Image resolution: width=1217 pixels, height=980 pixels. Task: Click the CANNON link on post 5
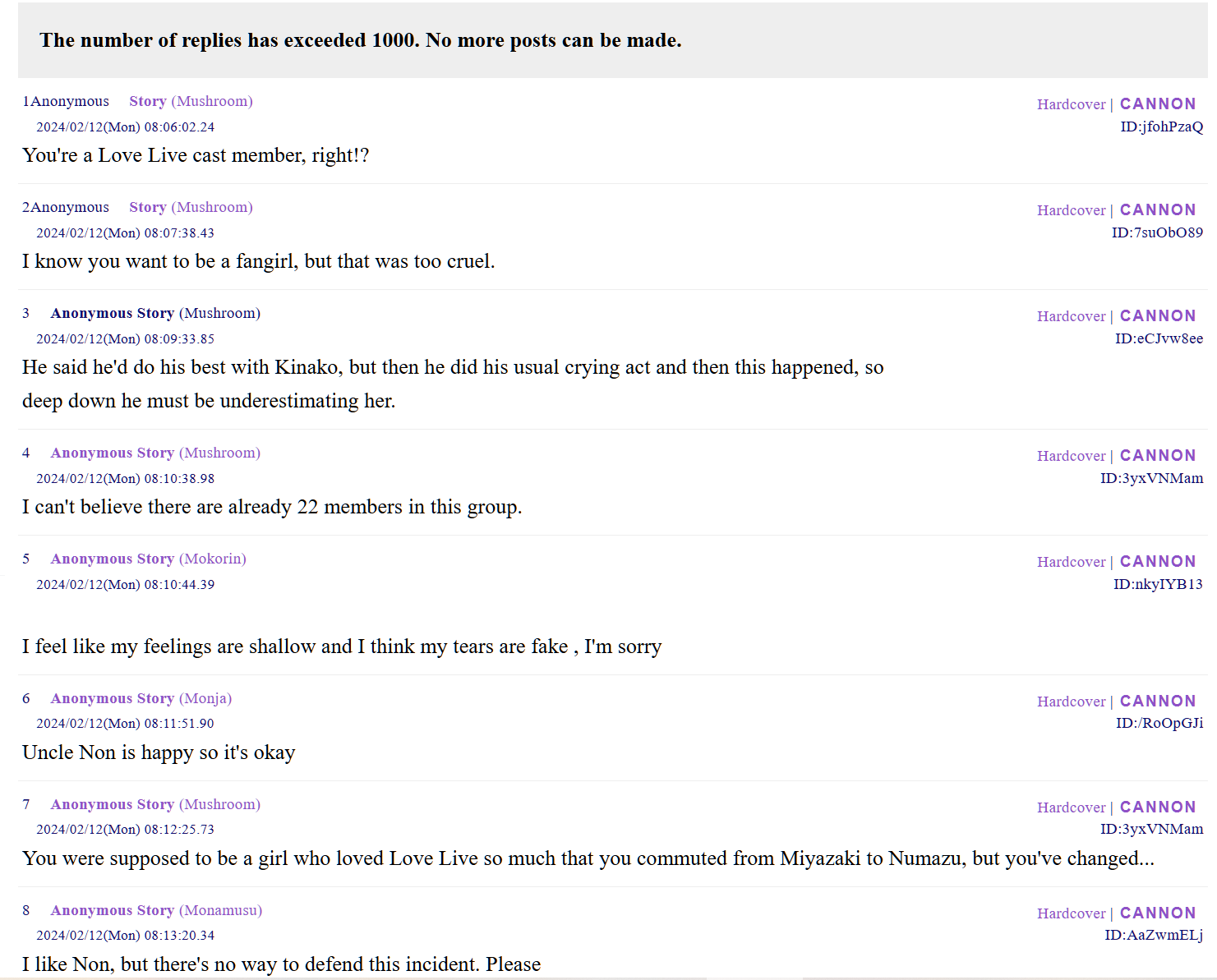click(1158, 561)
